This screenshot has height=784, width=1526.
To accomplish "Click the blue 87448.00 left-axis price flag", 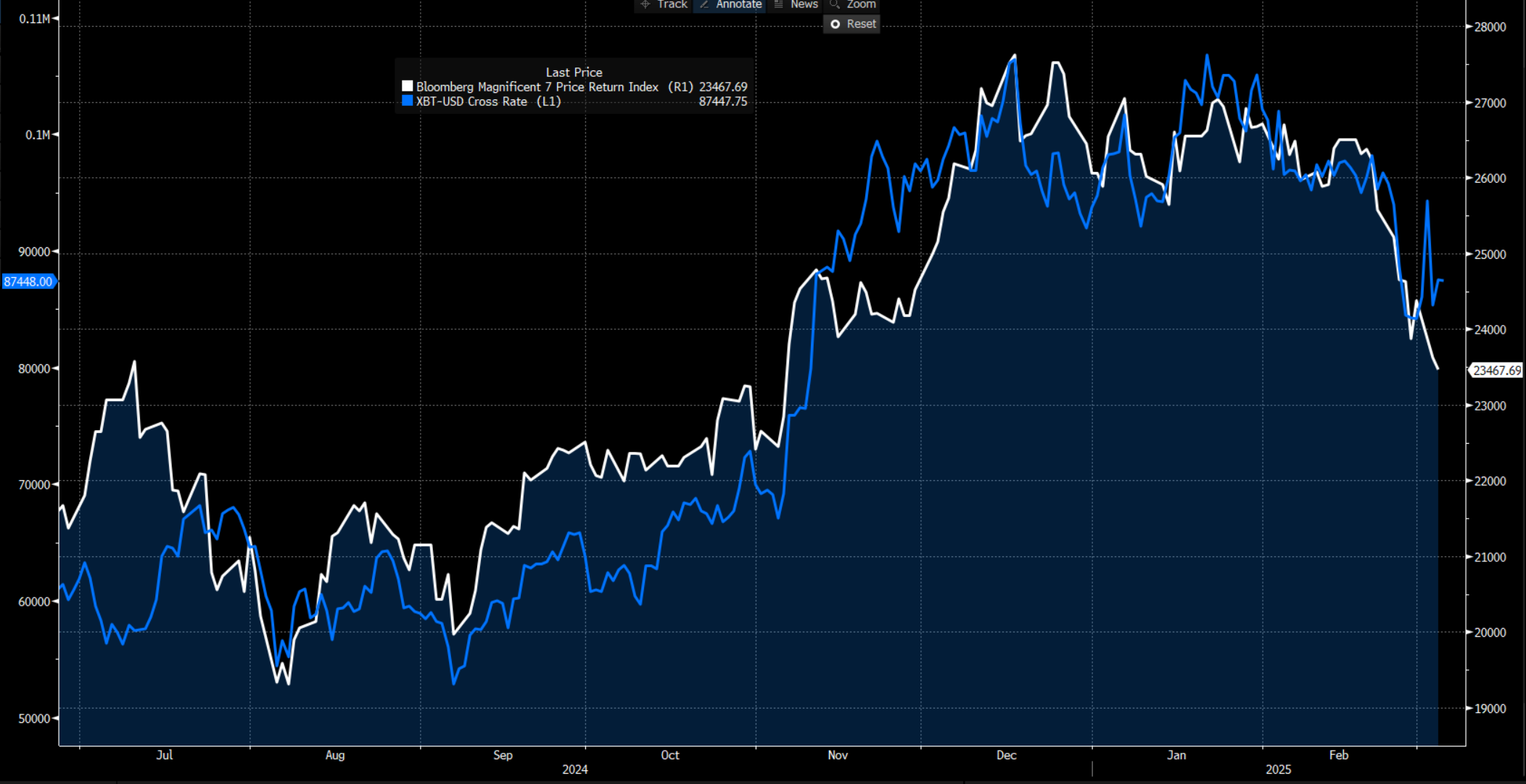I will click(28, 281).
